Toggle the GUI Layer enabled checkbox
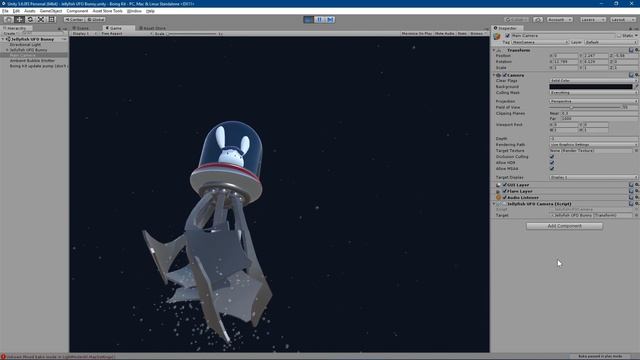 click(x=505, y=185)
